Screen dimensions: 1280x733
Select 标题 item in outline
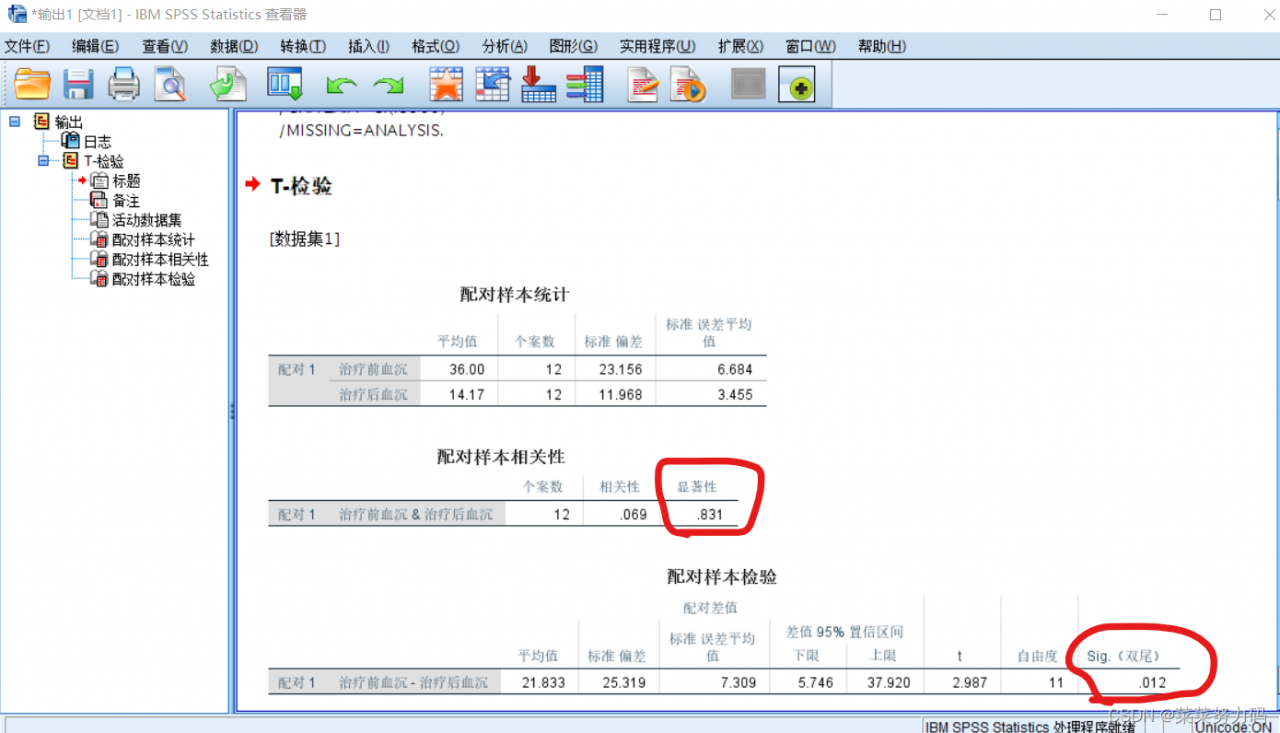pos(126,181)
